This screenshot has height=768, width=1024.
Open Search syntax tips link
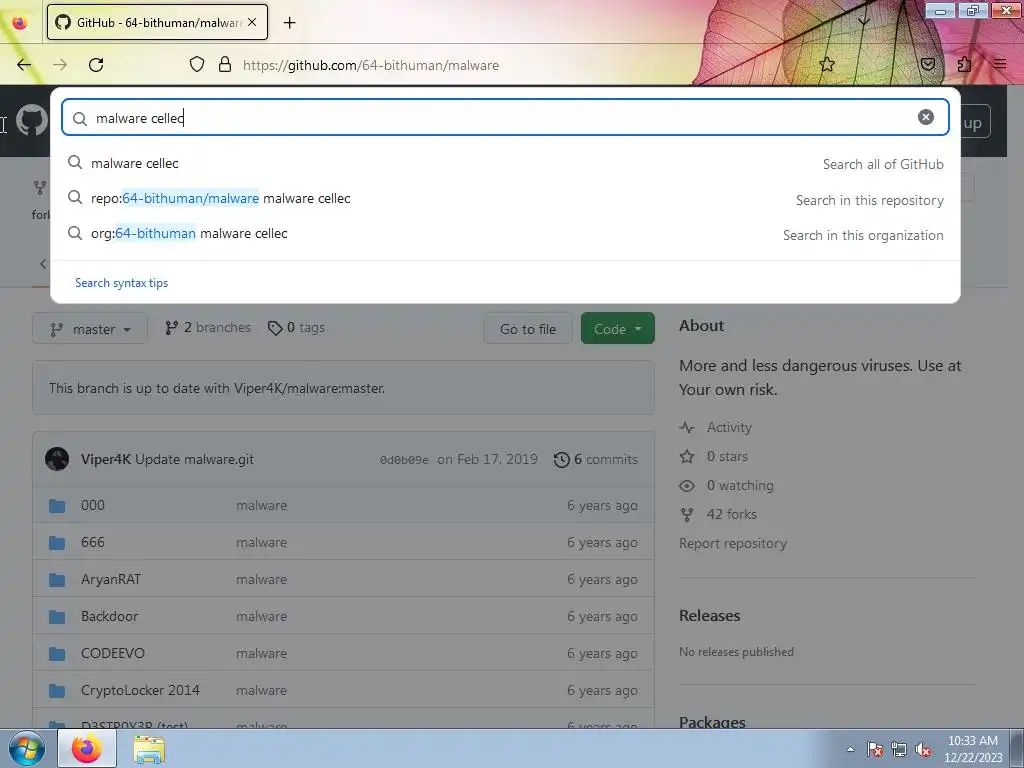pyautogui.click(x=121, y=283)
